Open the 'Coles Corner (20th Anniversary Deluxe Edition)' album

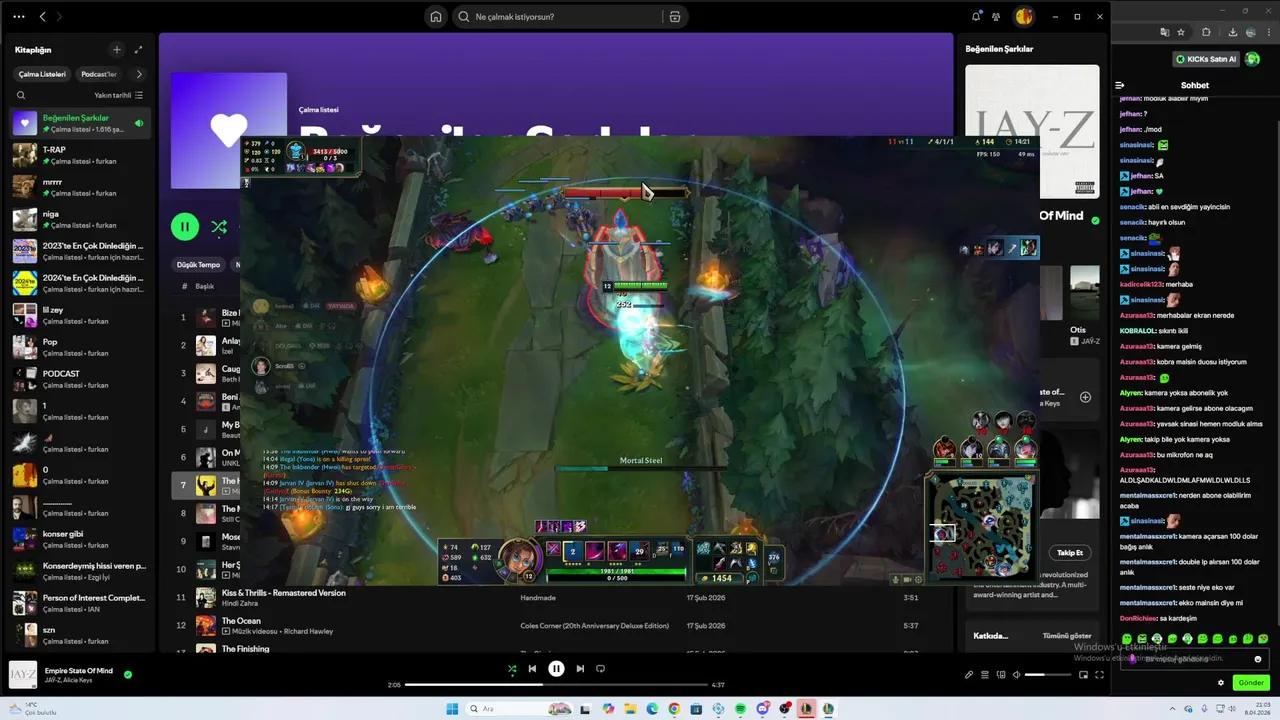(x=594, y=626)
